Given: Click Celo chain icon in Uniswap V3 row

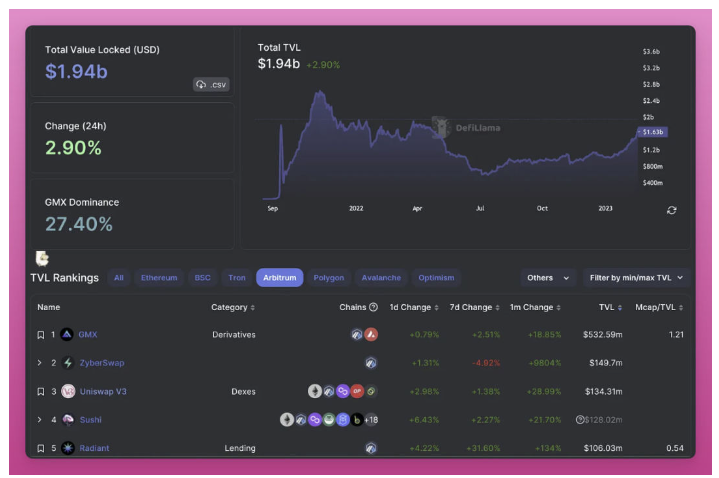Looking at the screenshot, I should click(371, 391).
